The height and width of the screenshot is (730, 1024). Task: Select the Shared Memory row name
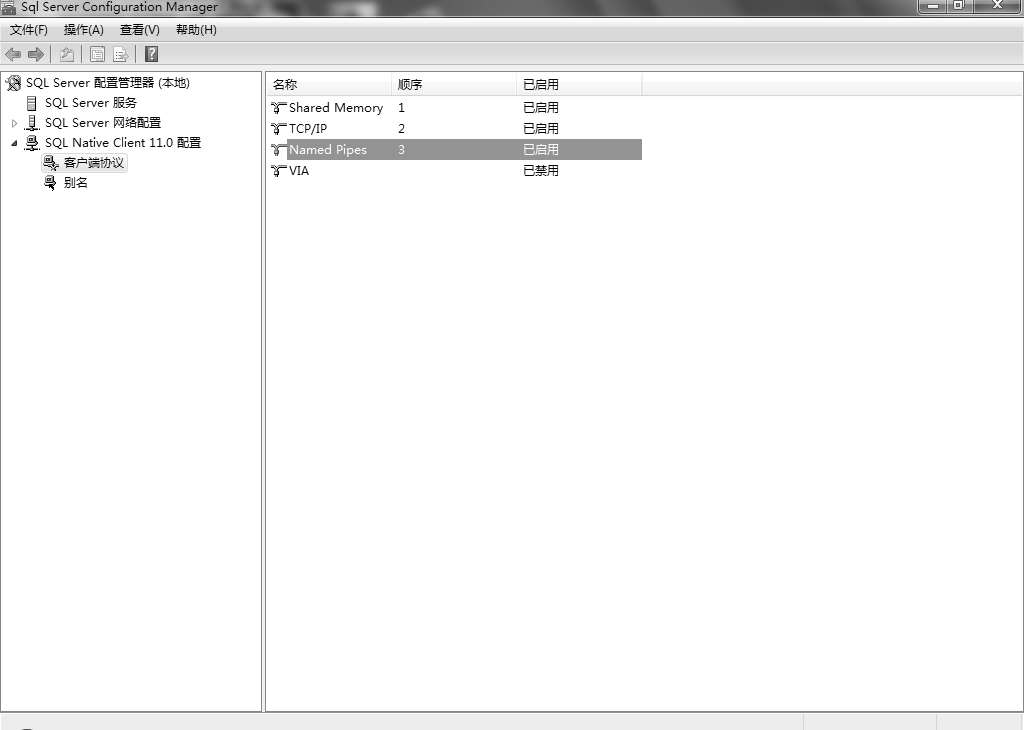tap(336, 108)
